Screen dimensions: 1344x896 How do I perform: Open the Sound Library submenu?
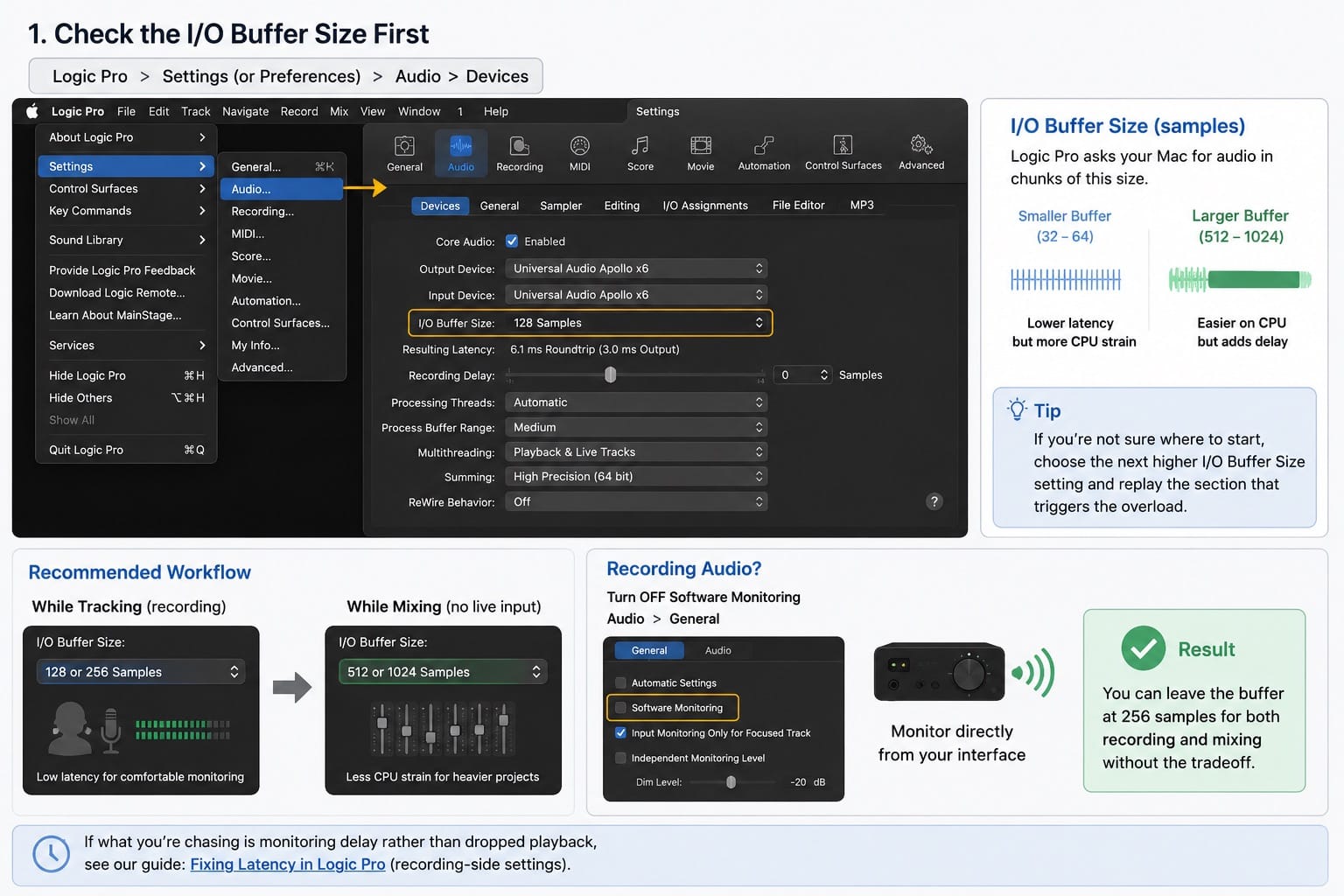coord(127,240)
